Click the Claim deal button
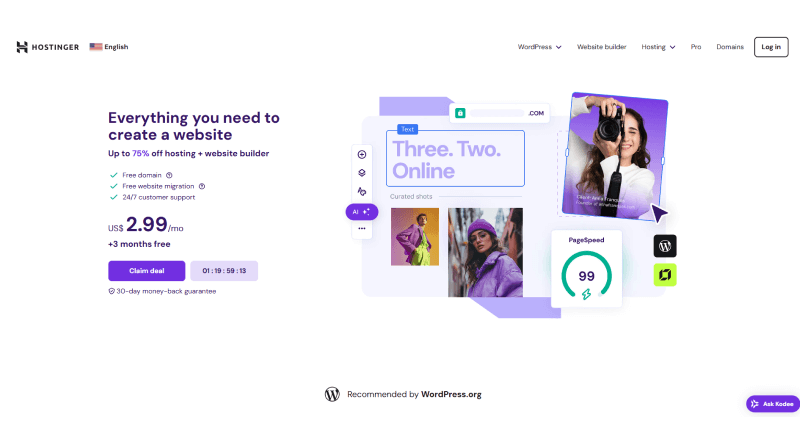Viewport: 800px width, 445px height. pos(146,271)
